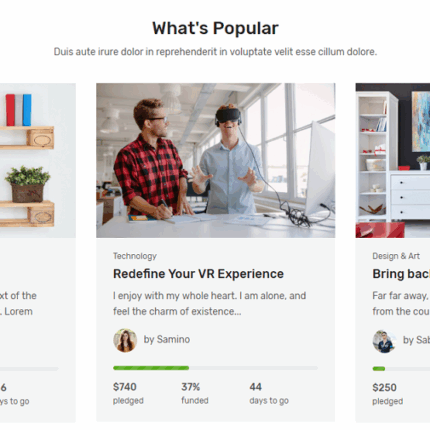Open the Redefine Your VR Experience title
Screen dimensions: 430x430
198,274
